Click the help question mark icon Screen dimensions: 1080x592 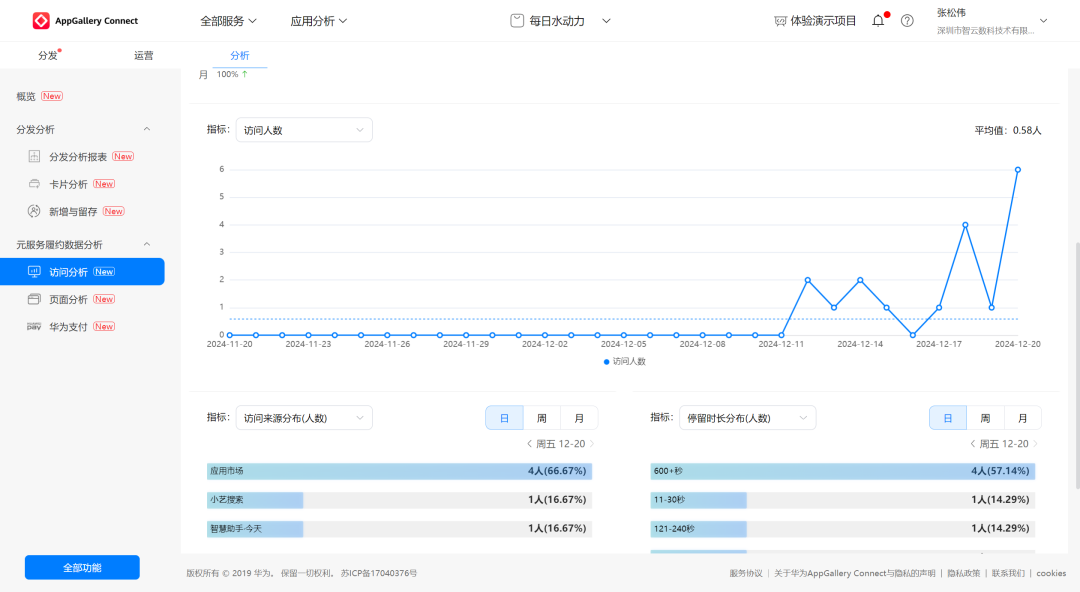click(x=907, y=21)
